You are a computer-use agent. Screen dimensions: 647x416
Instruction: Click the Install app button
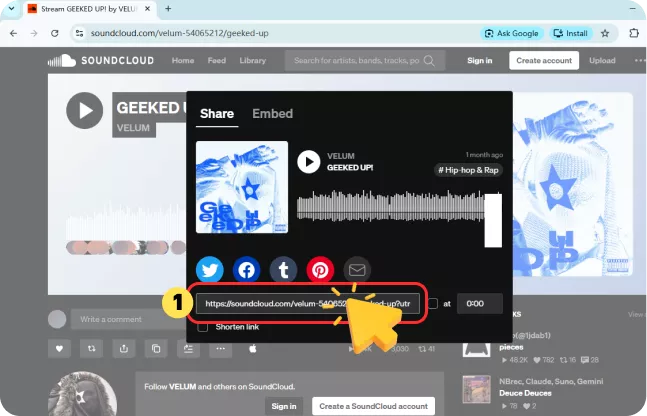pyautogui.click(x=571, y=33)
